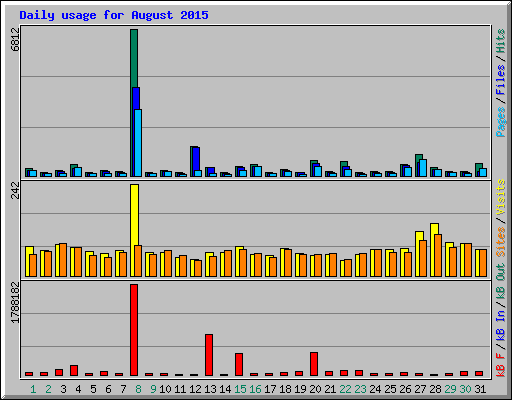Image resolution: width=512 pixels, height=400 pixels.
Task: Click day label 18 on the x-axis
Action: click(285, 389)
